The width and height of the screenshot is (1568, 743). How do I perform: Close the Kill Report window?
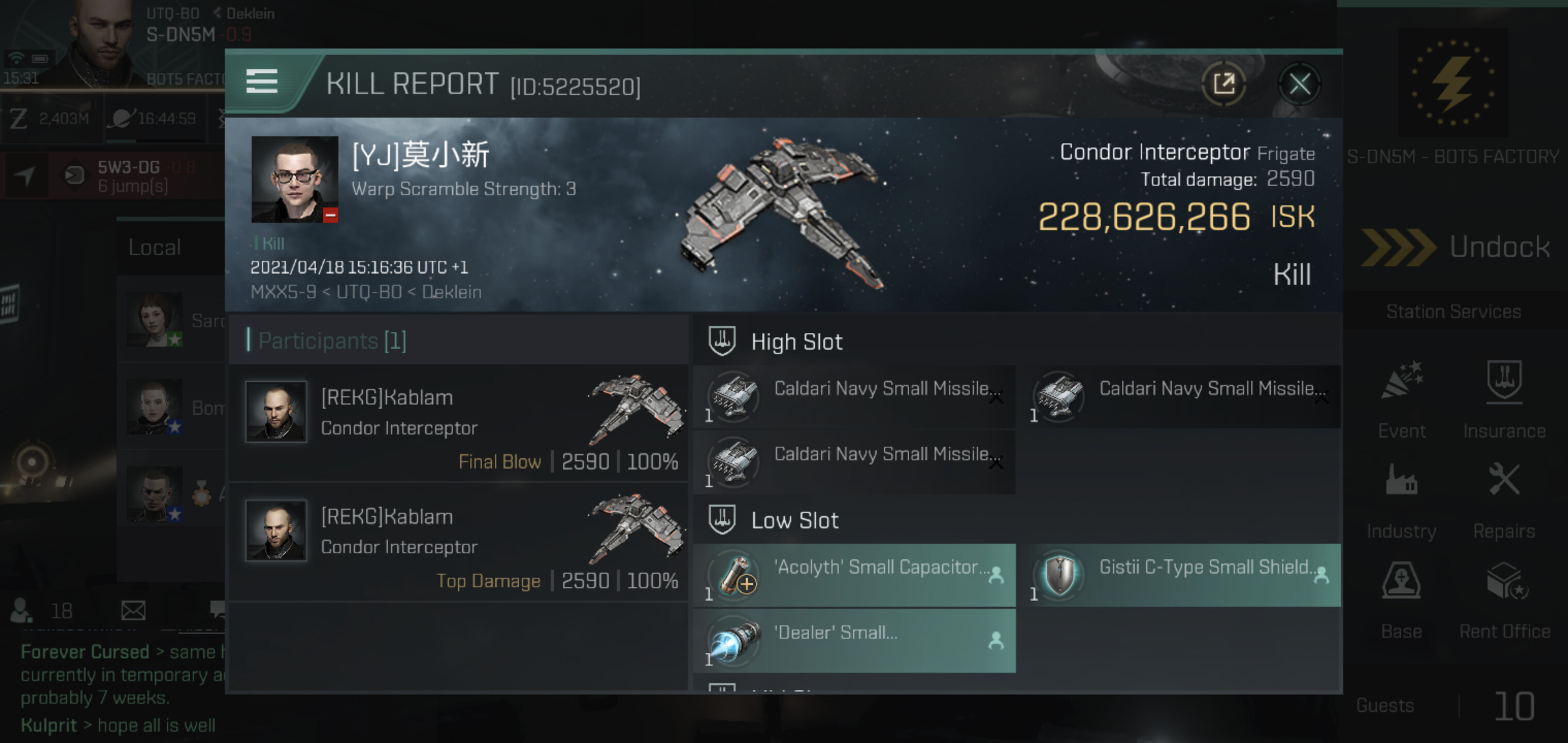pos(1300,84)
